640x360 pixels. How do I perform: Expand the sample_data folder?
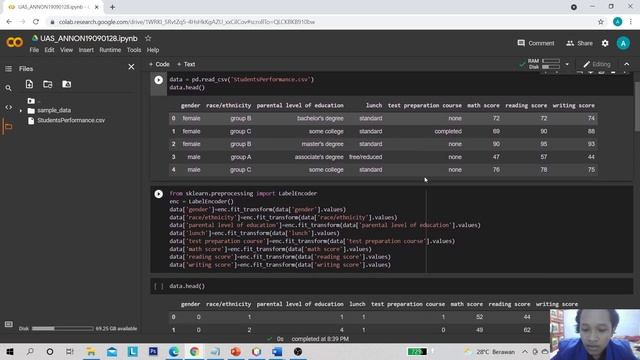point(21,111)
